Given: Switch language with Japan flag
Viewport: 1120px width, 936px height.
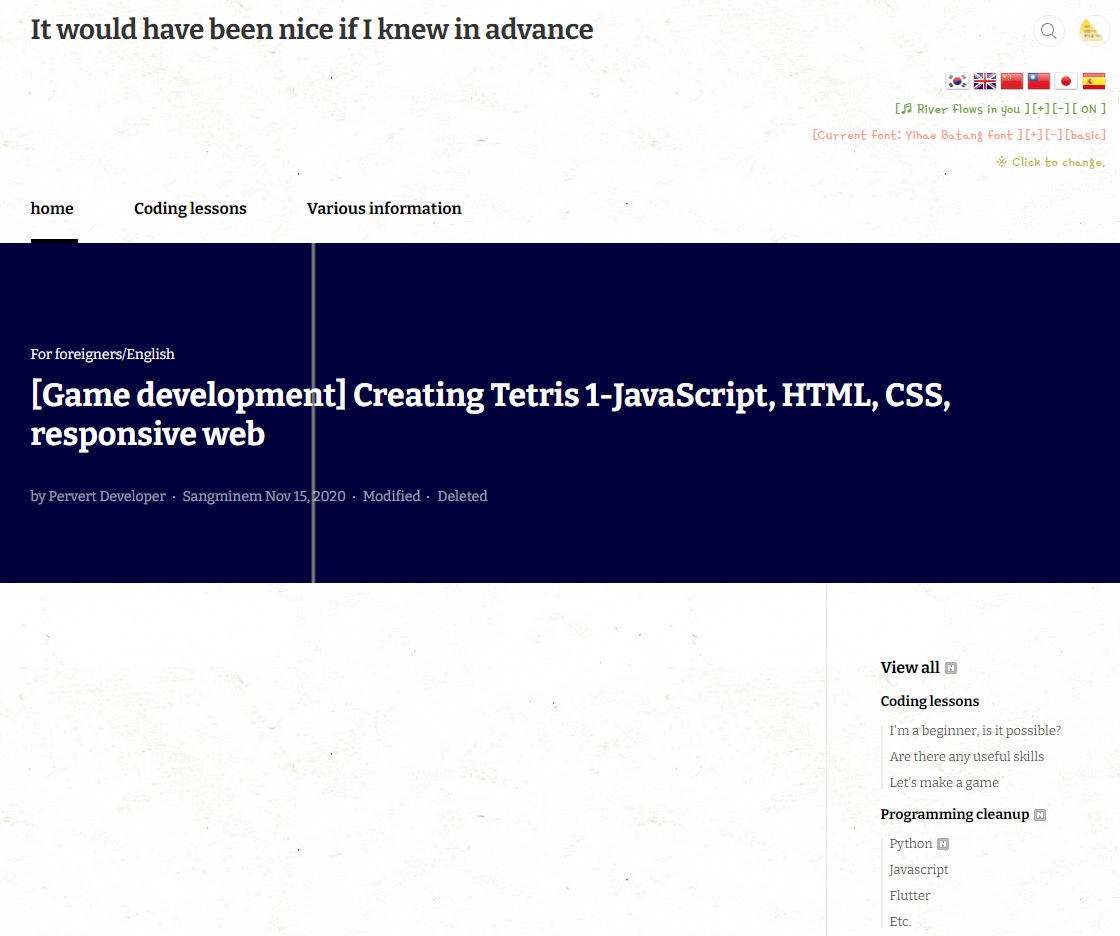Looking at the screenshot, I should tap(1066, 81).
